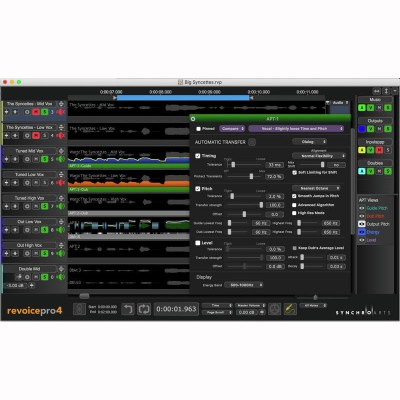Click track height handle on Synettes Mid Vox

coord(61,104)
